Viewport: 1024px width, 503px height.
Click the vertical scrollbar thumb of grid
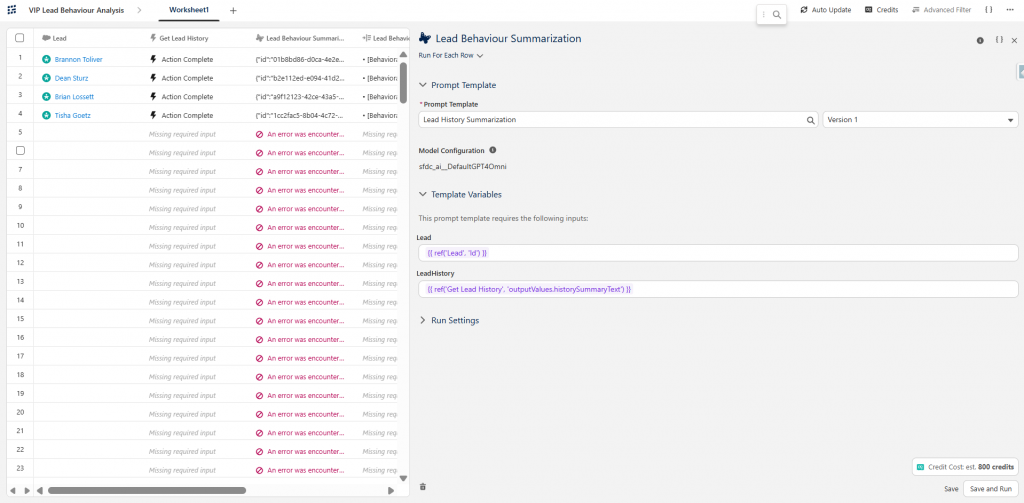pyautogui.click(x=403, y=83)
